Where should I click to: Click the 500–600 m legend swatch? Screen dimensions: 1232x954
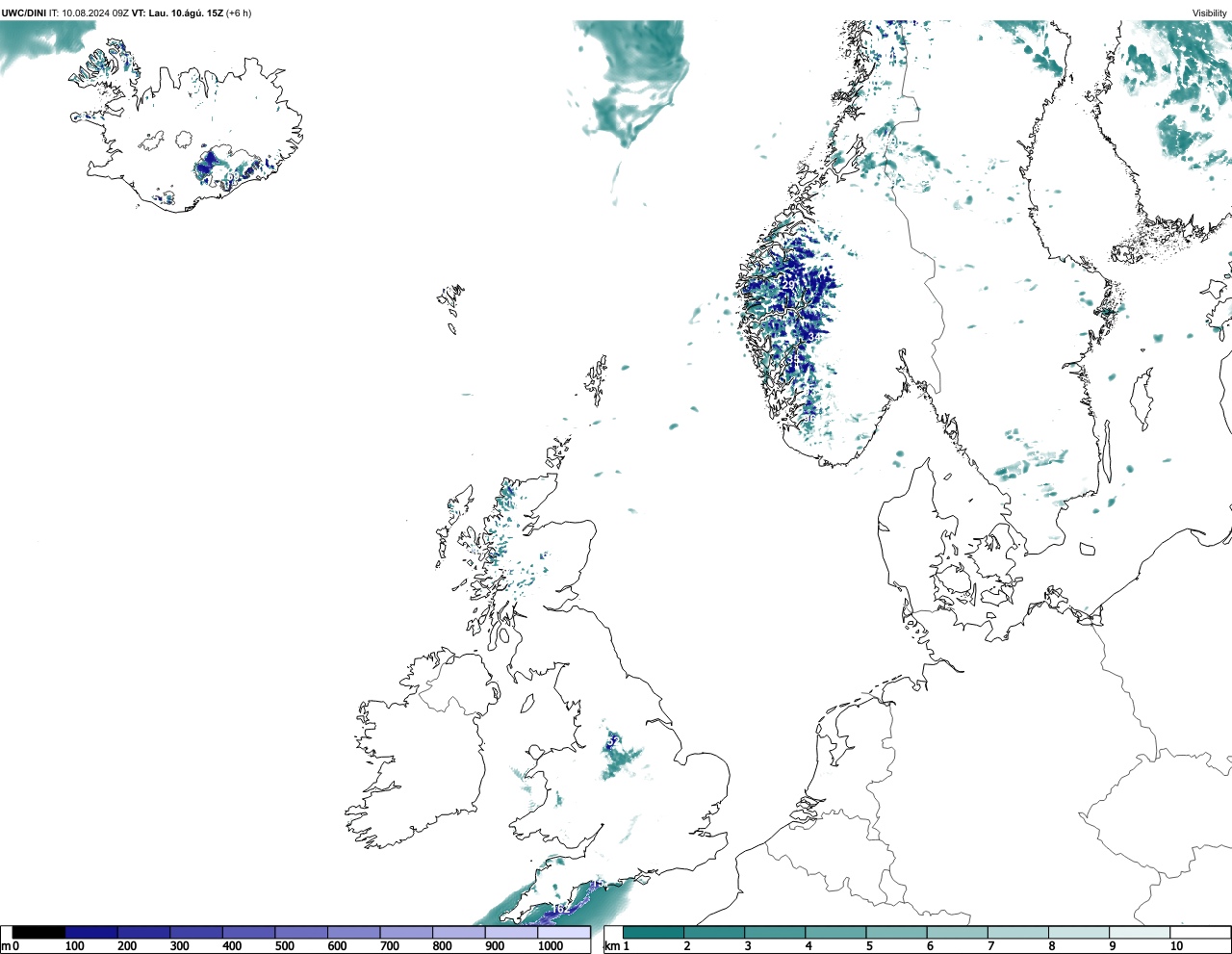tap(301, 932)
